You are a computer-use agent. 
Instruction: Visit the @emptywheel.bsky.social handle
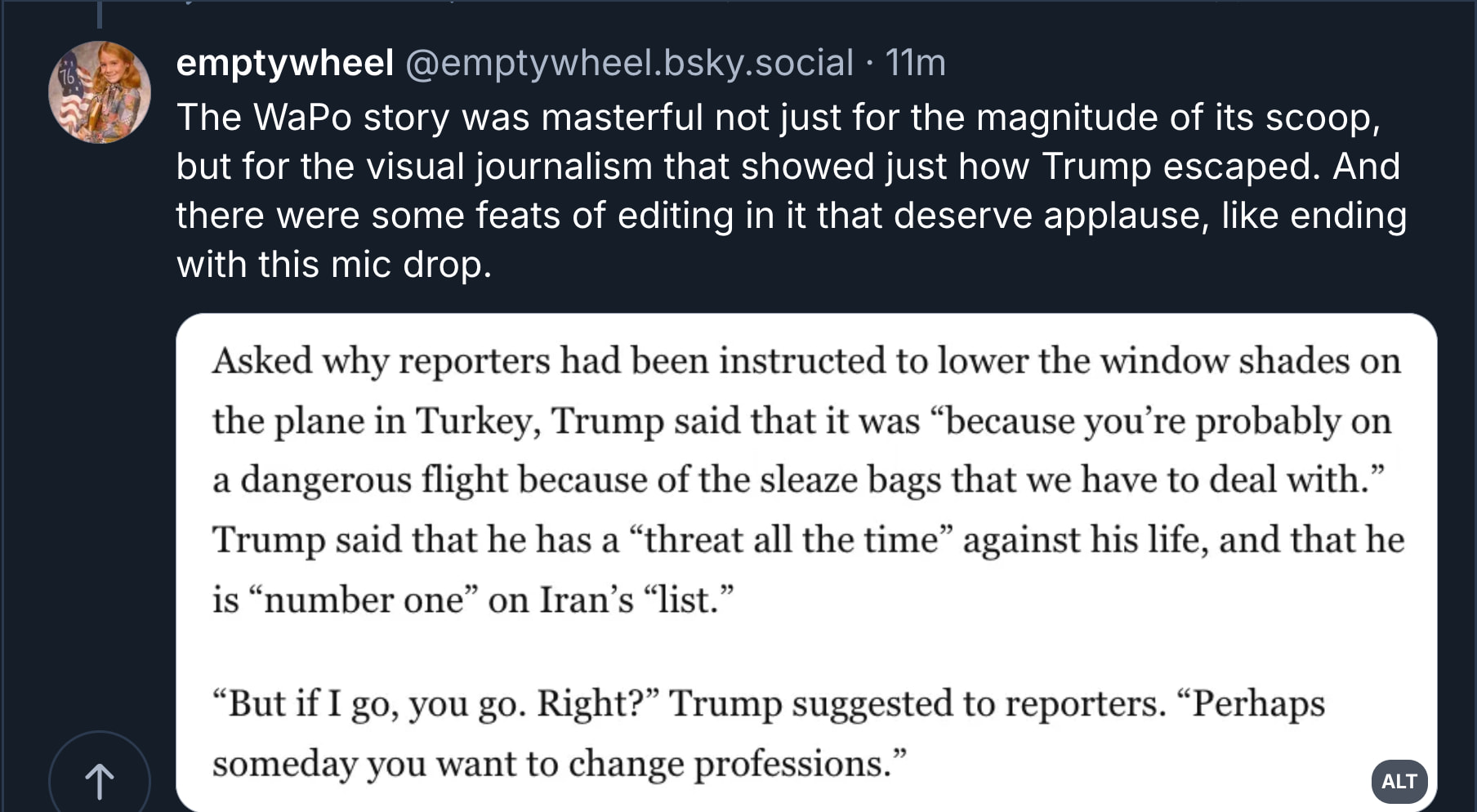tap(629, 62)
